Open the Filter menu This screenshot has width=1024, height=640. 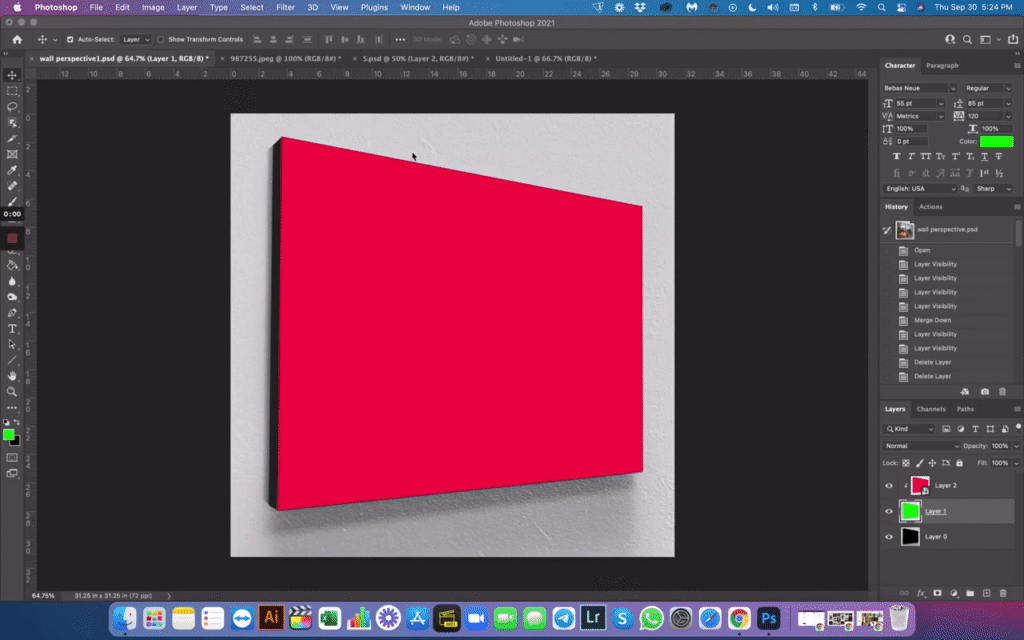click(285, 7)
